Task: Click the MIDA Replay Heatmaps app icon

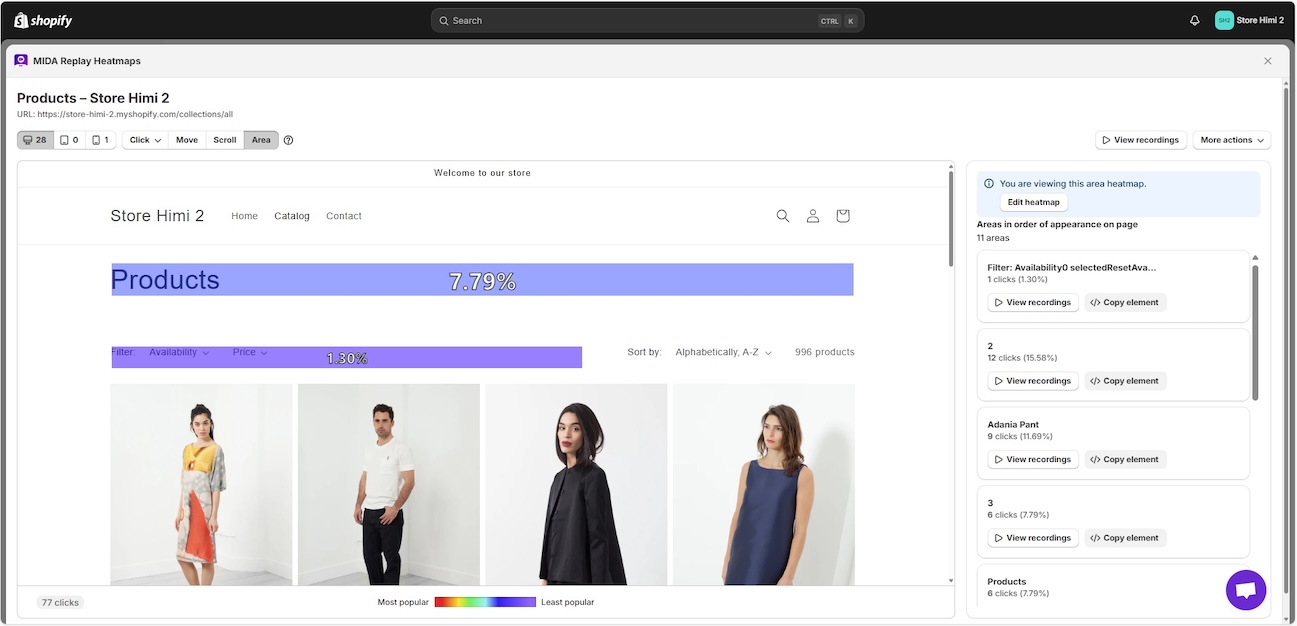Action: point(21,60)
